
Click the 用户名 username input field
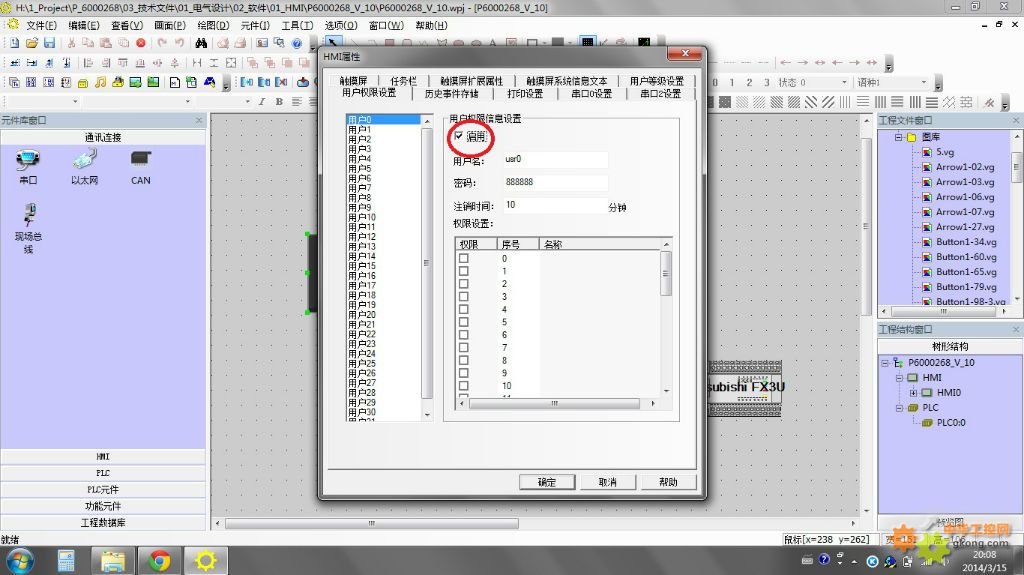555,159
